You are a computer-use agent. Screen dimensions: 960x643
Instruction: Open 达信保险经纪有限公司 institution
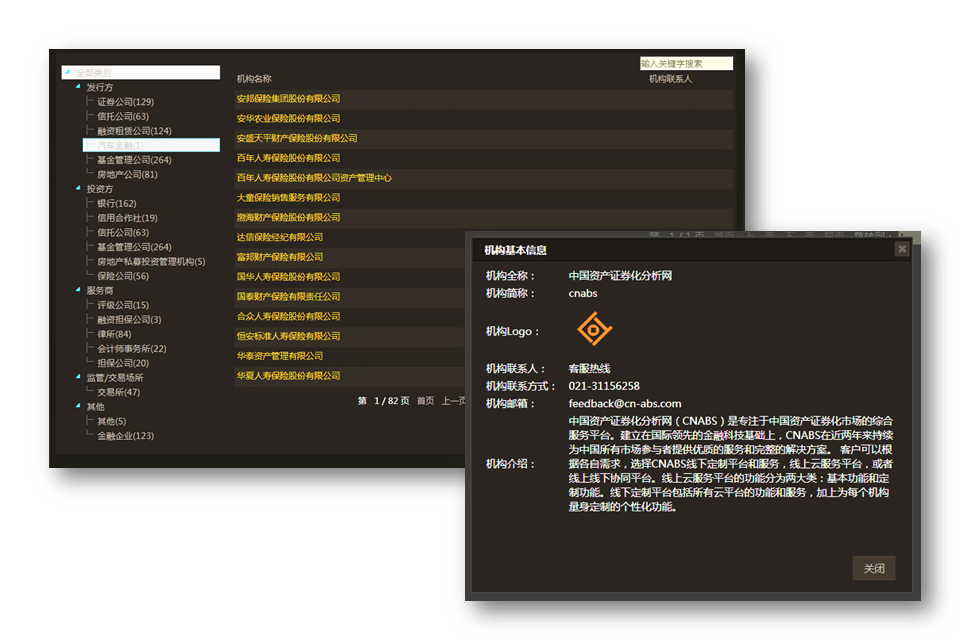point(280,237)
